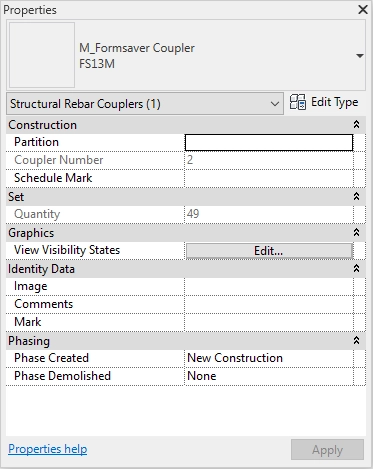Click the Mark value field
This screenshot has height=469, width=373.
point(269,322)
